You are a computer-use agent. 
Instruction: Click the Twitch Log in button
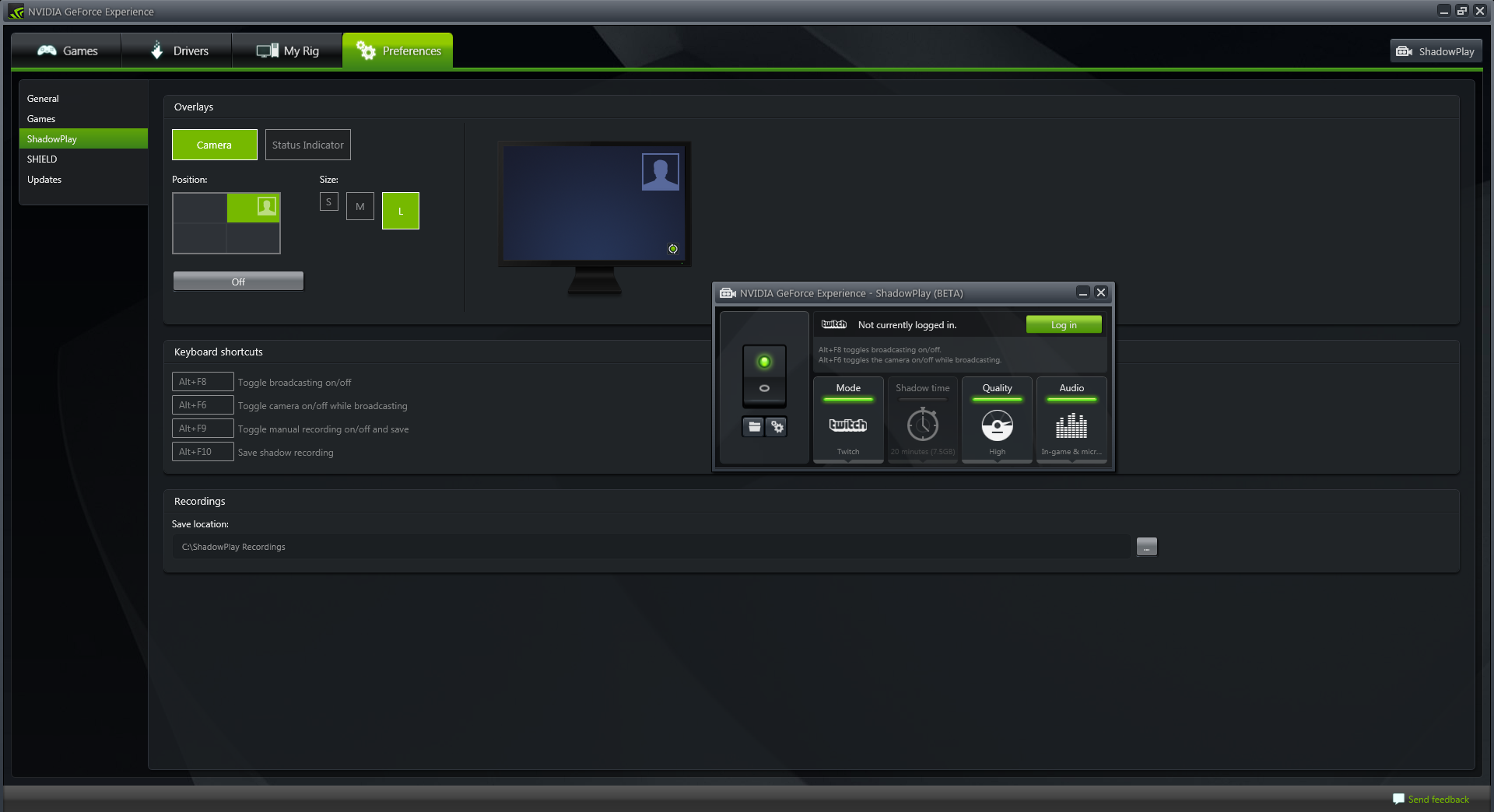(x=1064, y=325)
